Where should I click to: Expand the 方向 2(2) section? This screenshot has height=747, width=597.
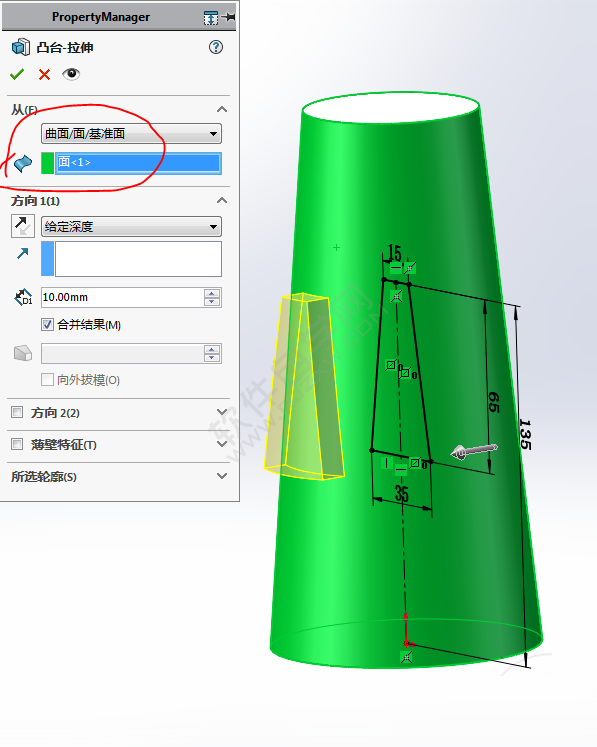coord(222,412)
